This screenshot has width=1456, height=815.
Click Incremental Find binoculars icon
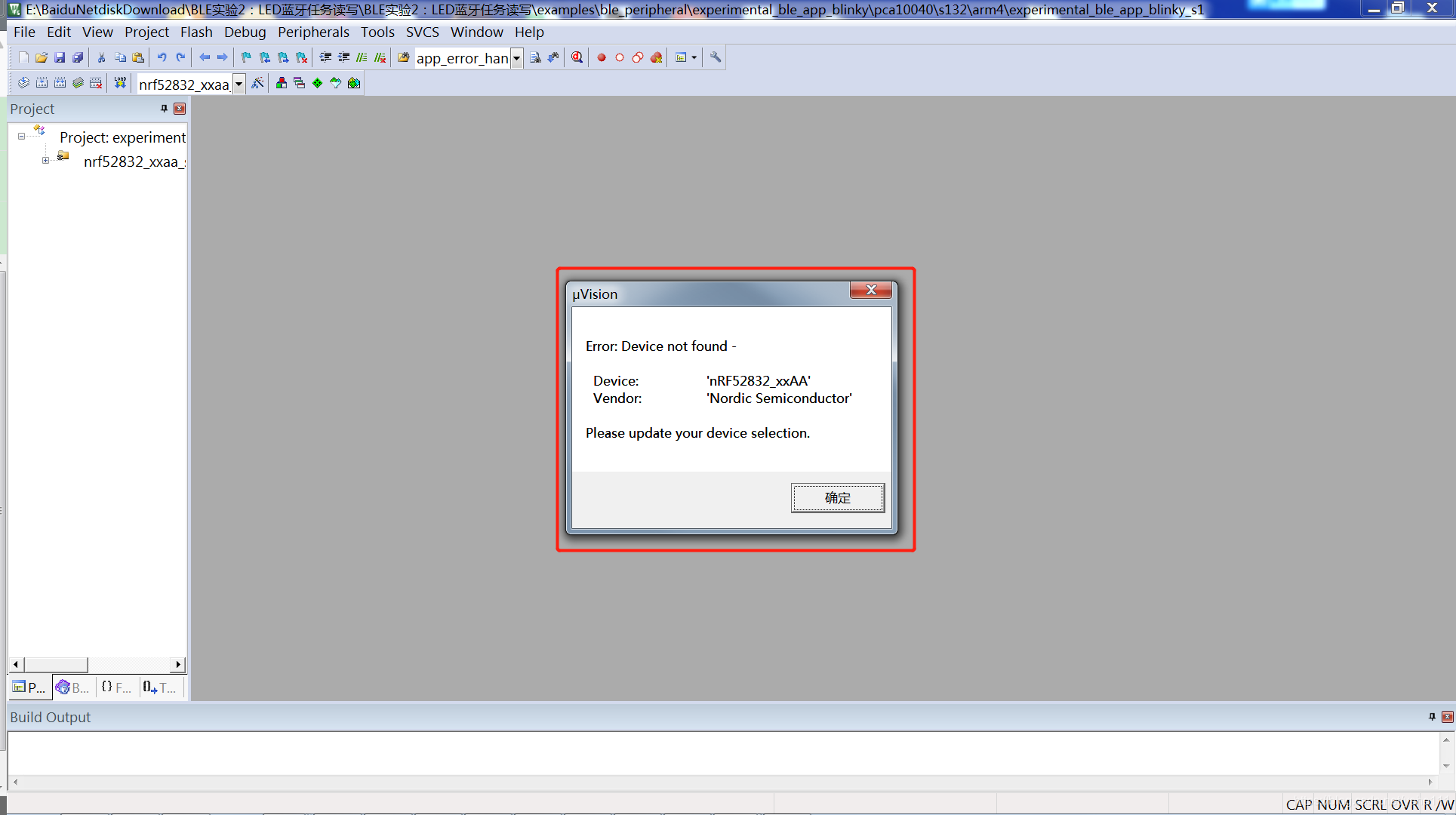553,57
